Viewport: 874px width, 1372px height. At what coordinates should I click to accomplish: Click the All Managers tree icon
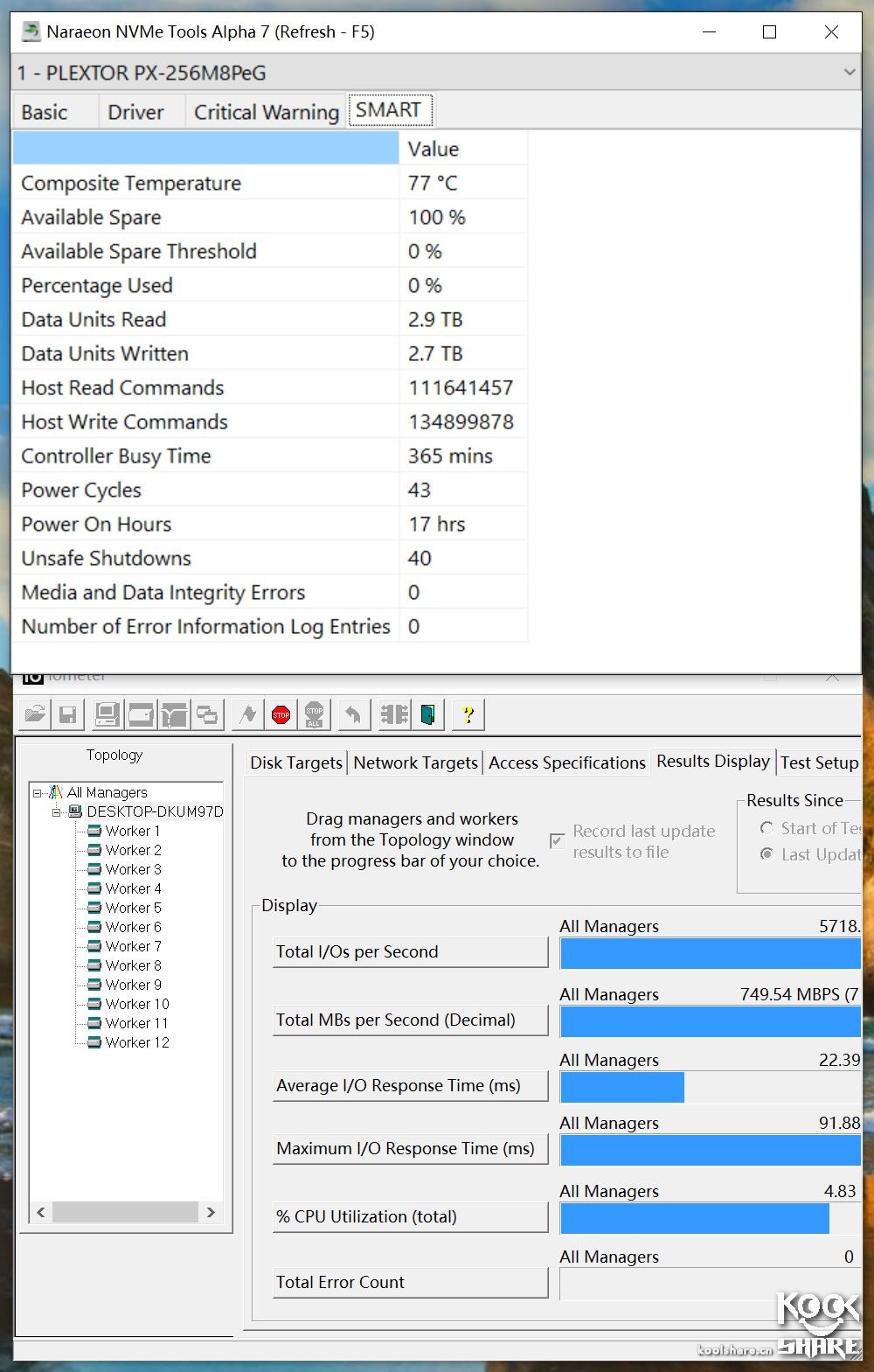56,792
